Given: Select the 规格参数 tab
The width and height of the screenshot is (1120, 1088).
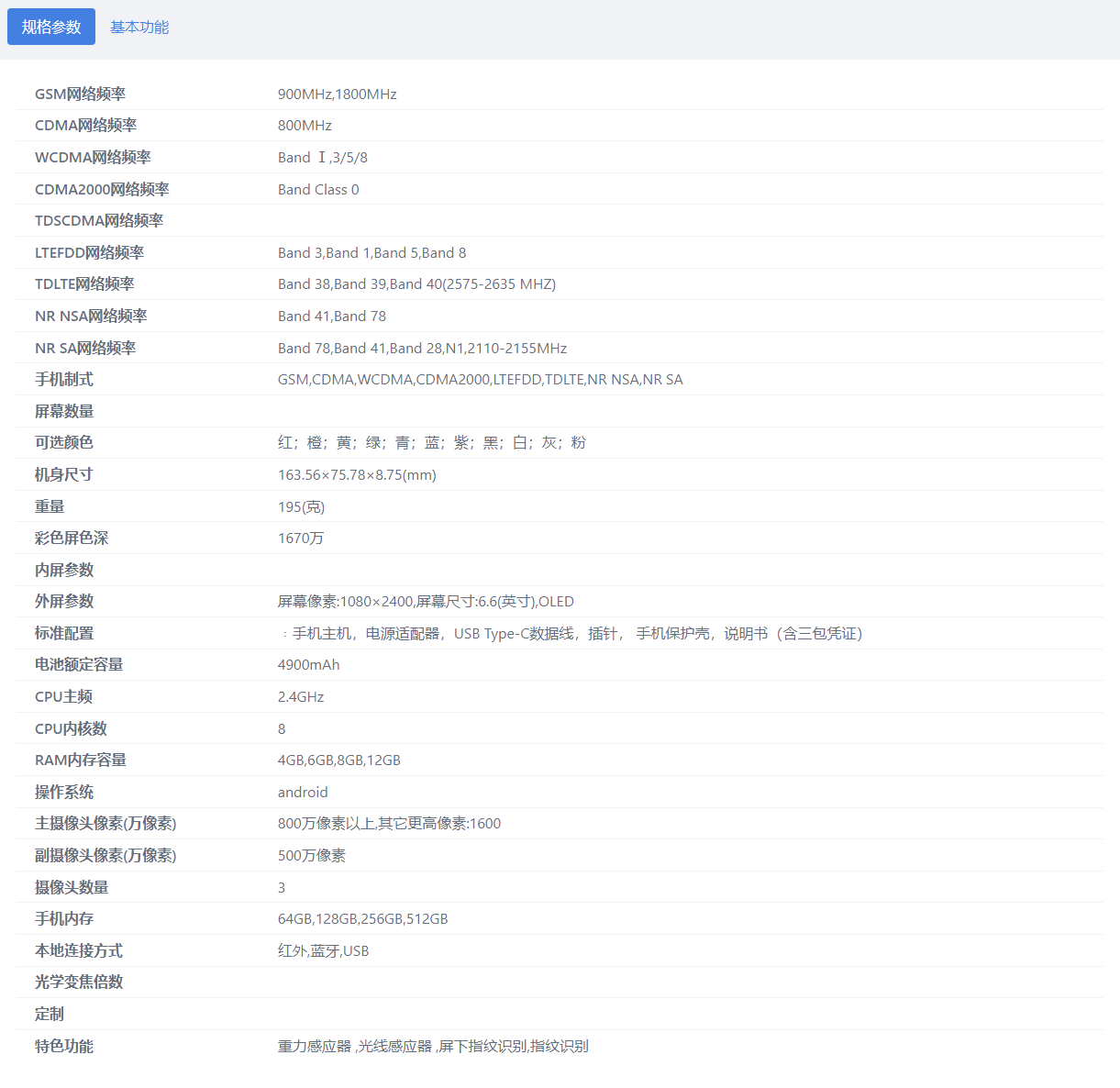Looking at the screenshot, I should click(x=50, y=27).
